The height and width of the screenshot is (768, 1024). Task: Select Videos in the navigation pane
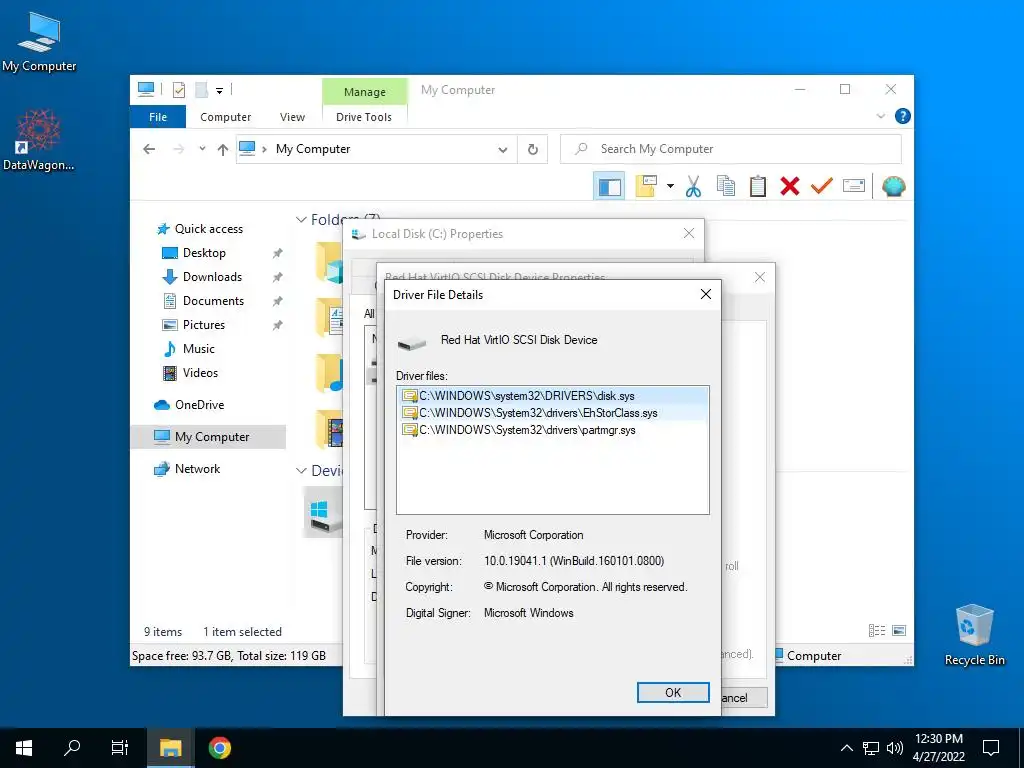[x=200, y=373]
